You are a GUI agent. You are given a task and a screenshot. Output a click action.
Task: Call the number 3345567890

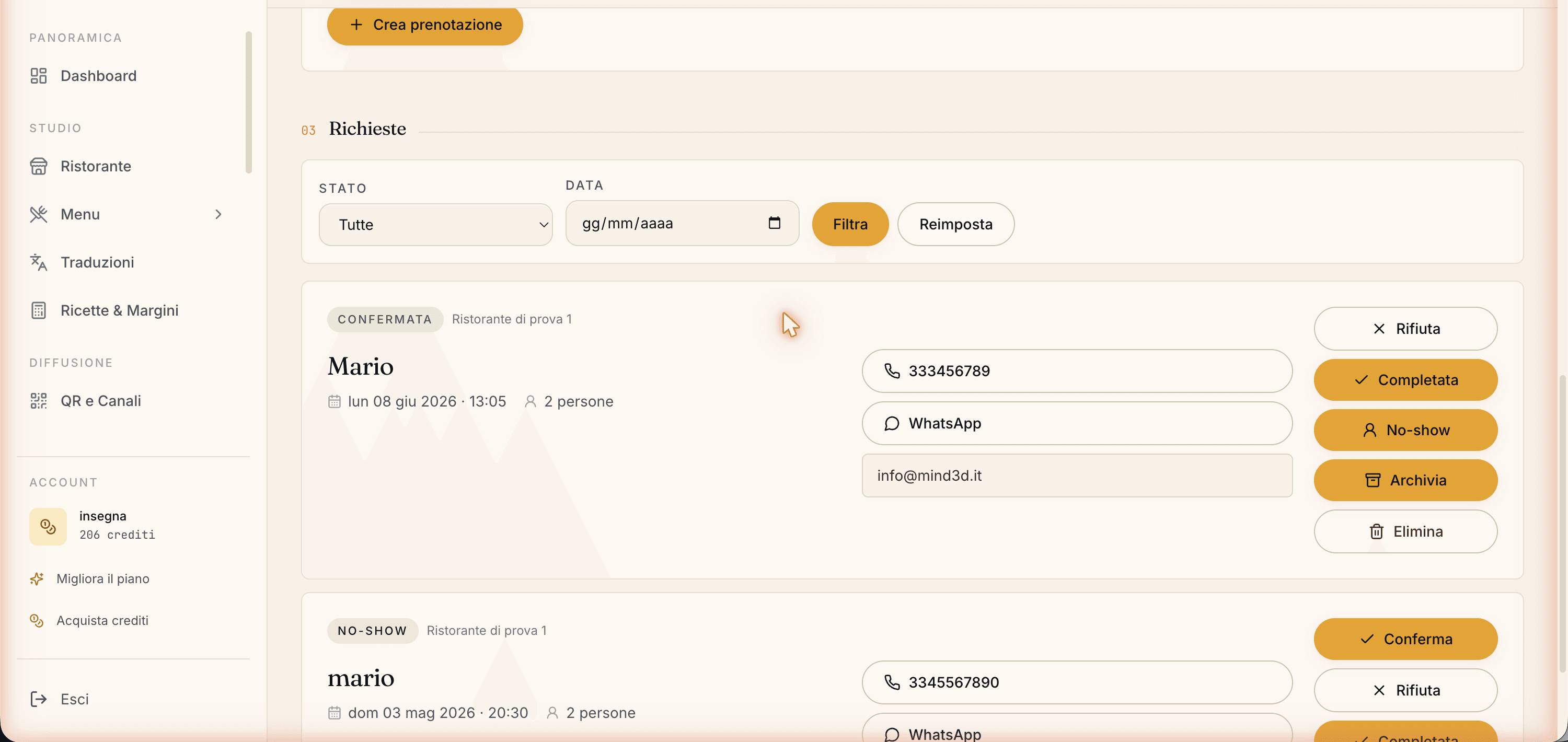coord(1076,682)
